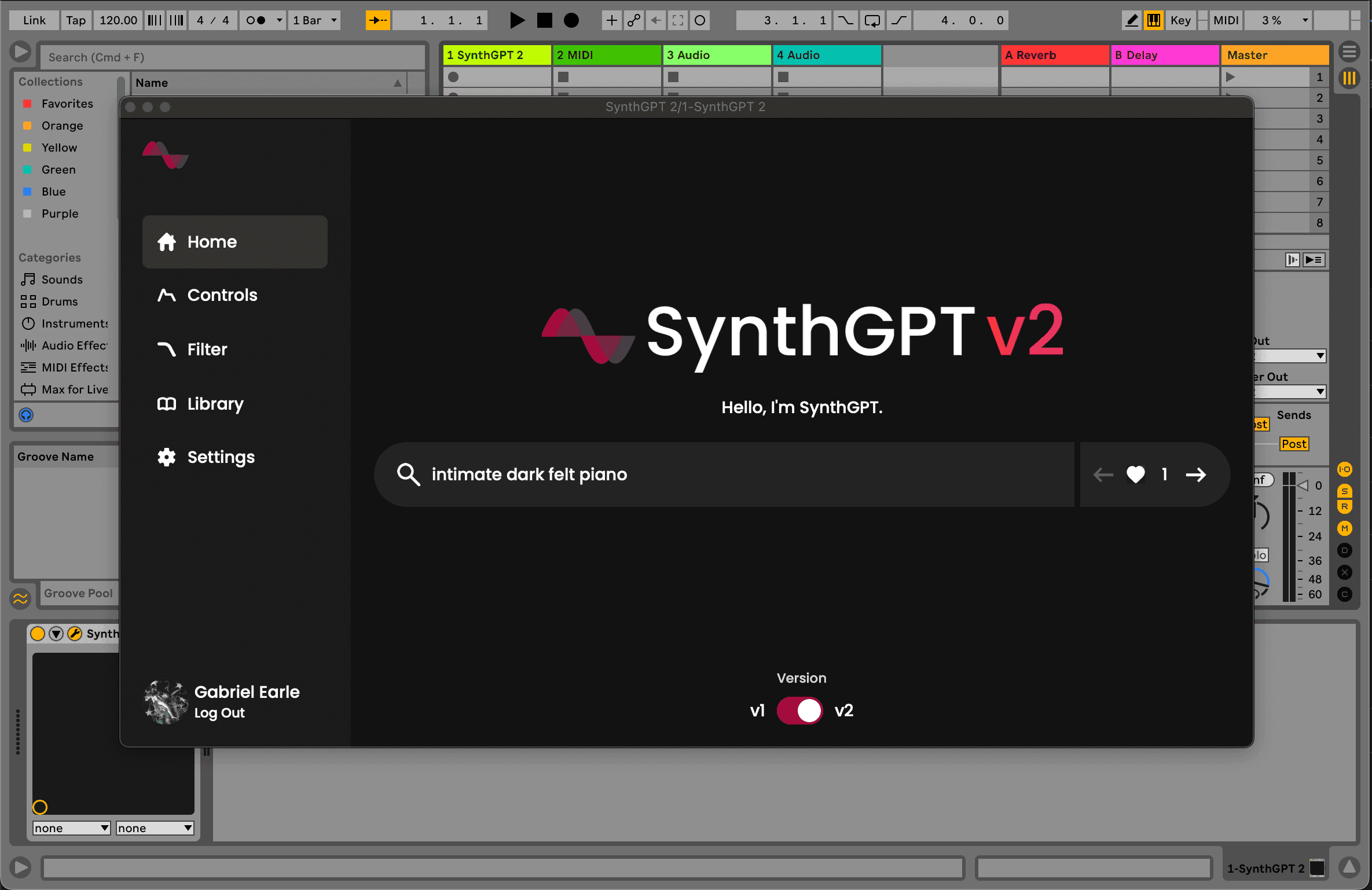Select the red Favorites color swatch in Collections
The width and height of the screenshot is (1372, 890).
27,103
